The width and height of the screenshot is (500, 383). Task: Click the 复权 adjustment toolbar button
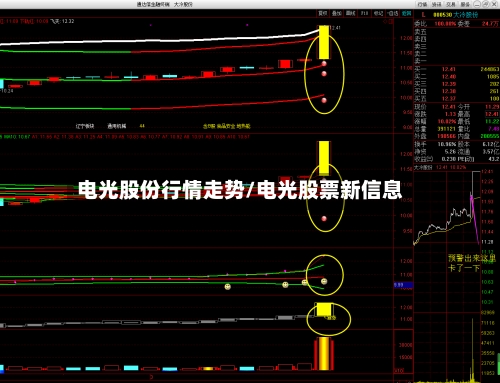[x=322, y=13]
